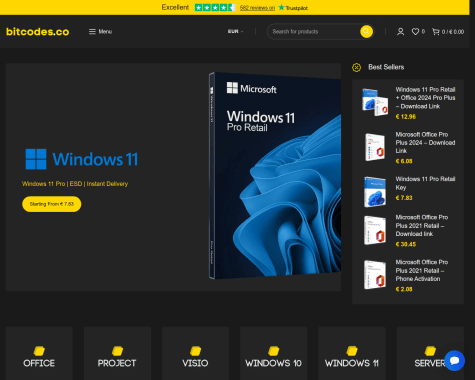Click the Windows 11 Pro Retail box image
This screenshot has width=475, height=380.
click(275, 176)
